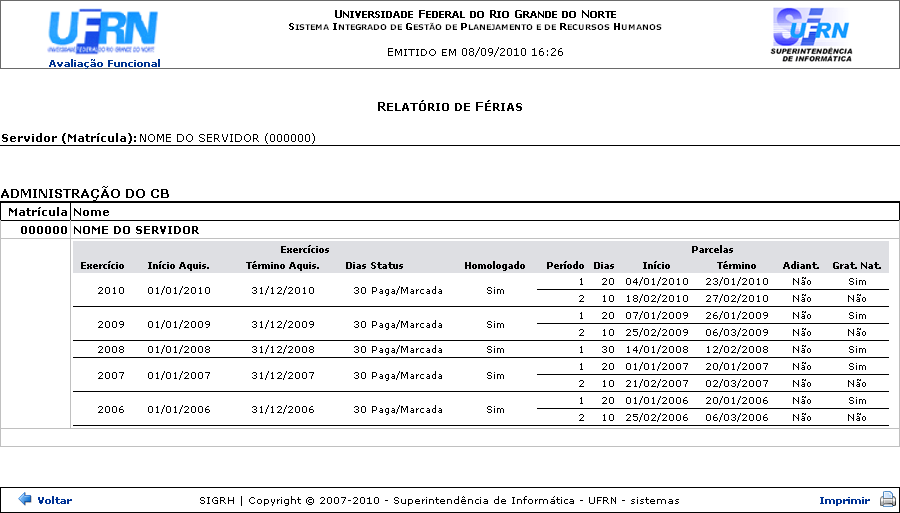Click the SIGRH copyright footer text
The height and width of the screenshot is (513, 900).
click(x=439, y=500)
